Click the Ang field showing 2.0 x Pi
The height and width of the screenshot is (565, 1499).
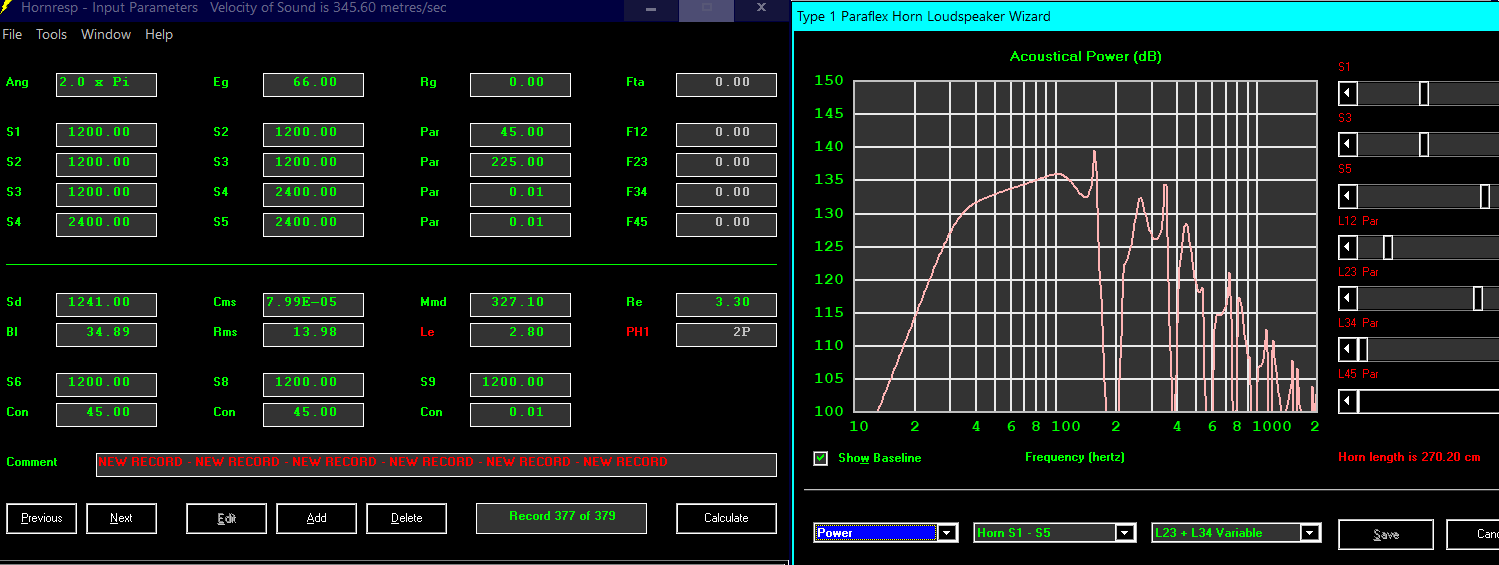coord(106,84)
